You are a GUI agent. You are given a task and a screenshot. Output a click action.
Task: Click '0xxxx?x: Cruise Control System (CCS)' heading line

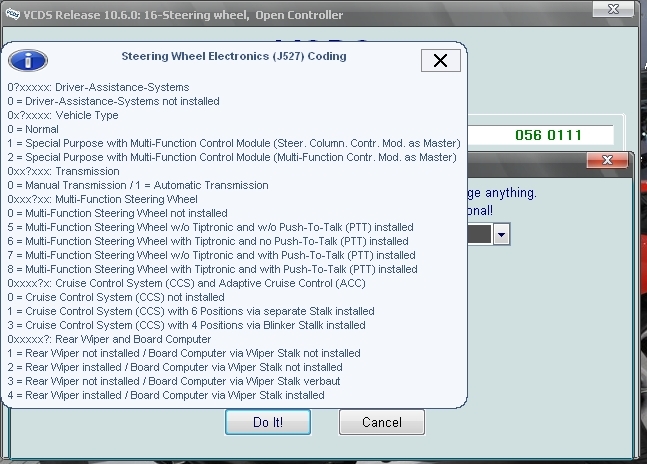coord(187,284)
